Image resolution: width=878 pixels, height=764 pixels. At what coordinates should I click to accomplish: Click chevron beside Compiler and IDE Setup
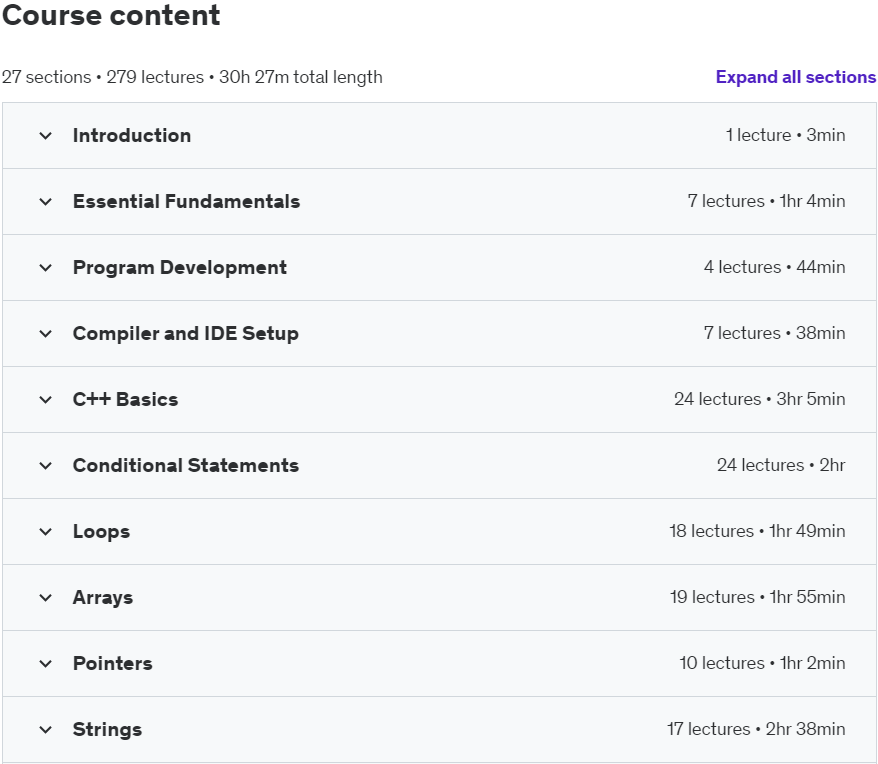[x=45, y=334]
